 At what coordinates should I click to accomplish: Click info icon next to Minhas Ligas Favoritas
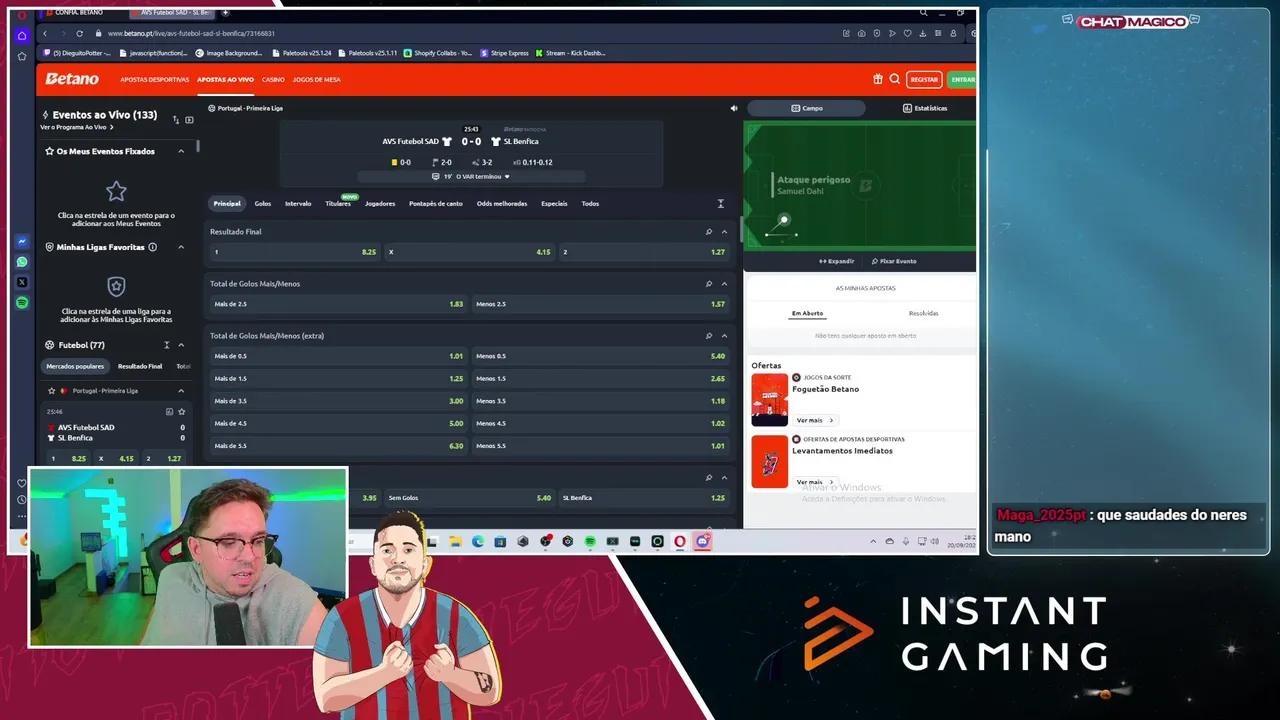click(x=153, y=247)
